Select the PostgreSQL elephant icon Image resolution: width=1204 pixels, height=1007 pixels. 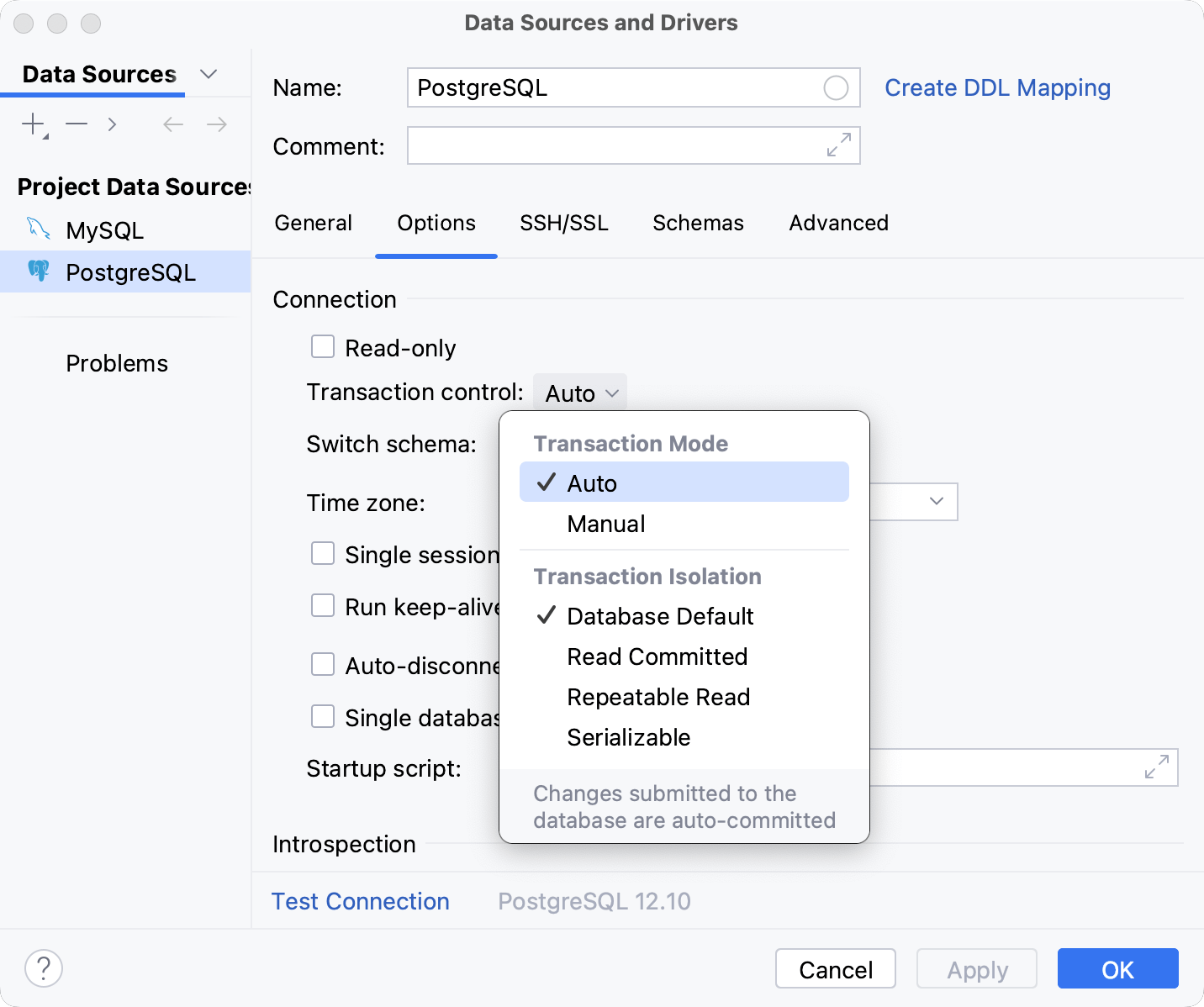point(39,271)
